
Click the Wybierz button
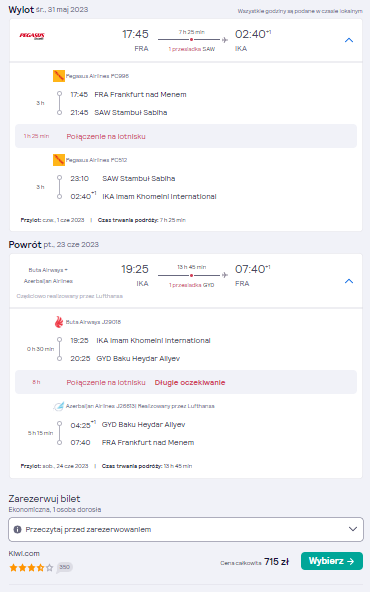(x=332, y=561)
